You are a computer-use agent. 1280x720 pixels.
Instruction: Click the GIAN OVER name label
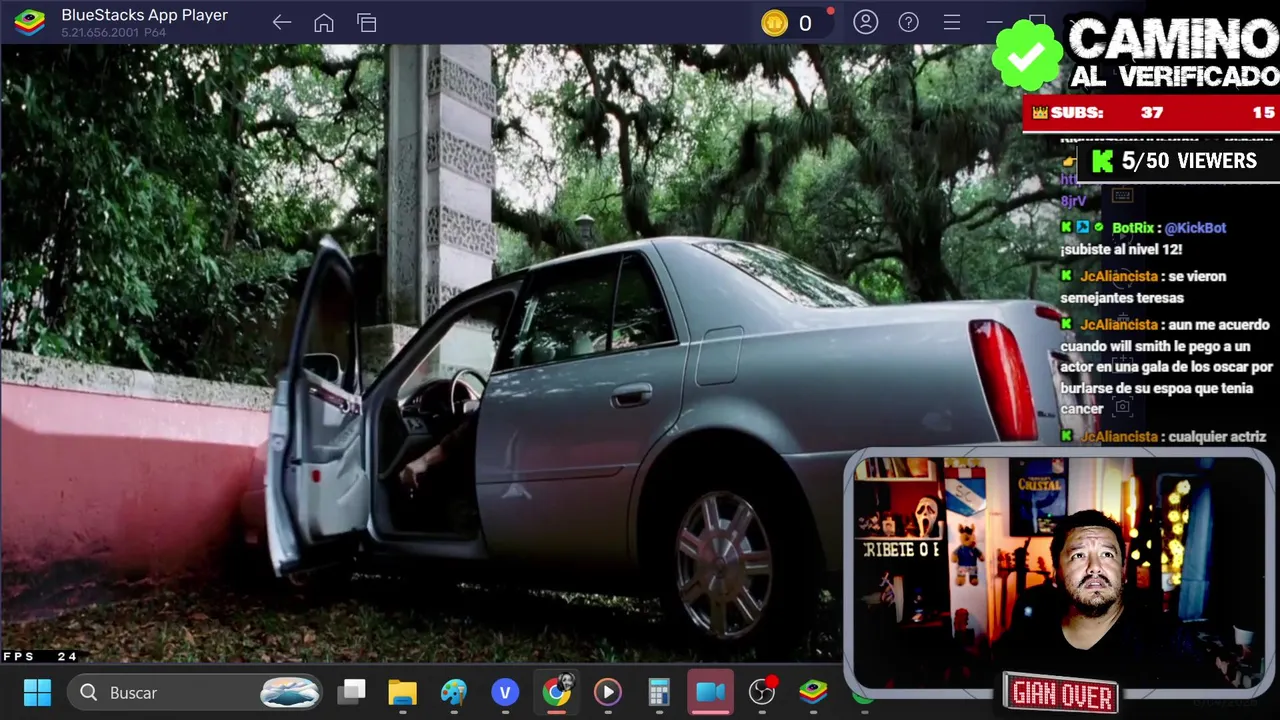1061,694
